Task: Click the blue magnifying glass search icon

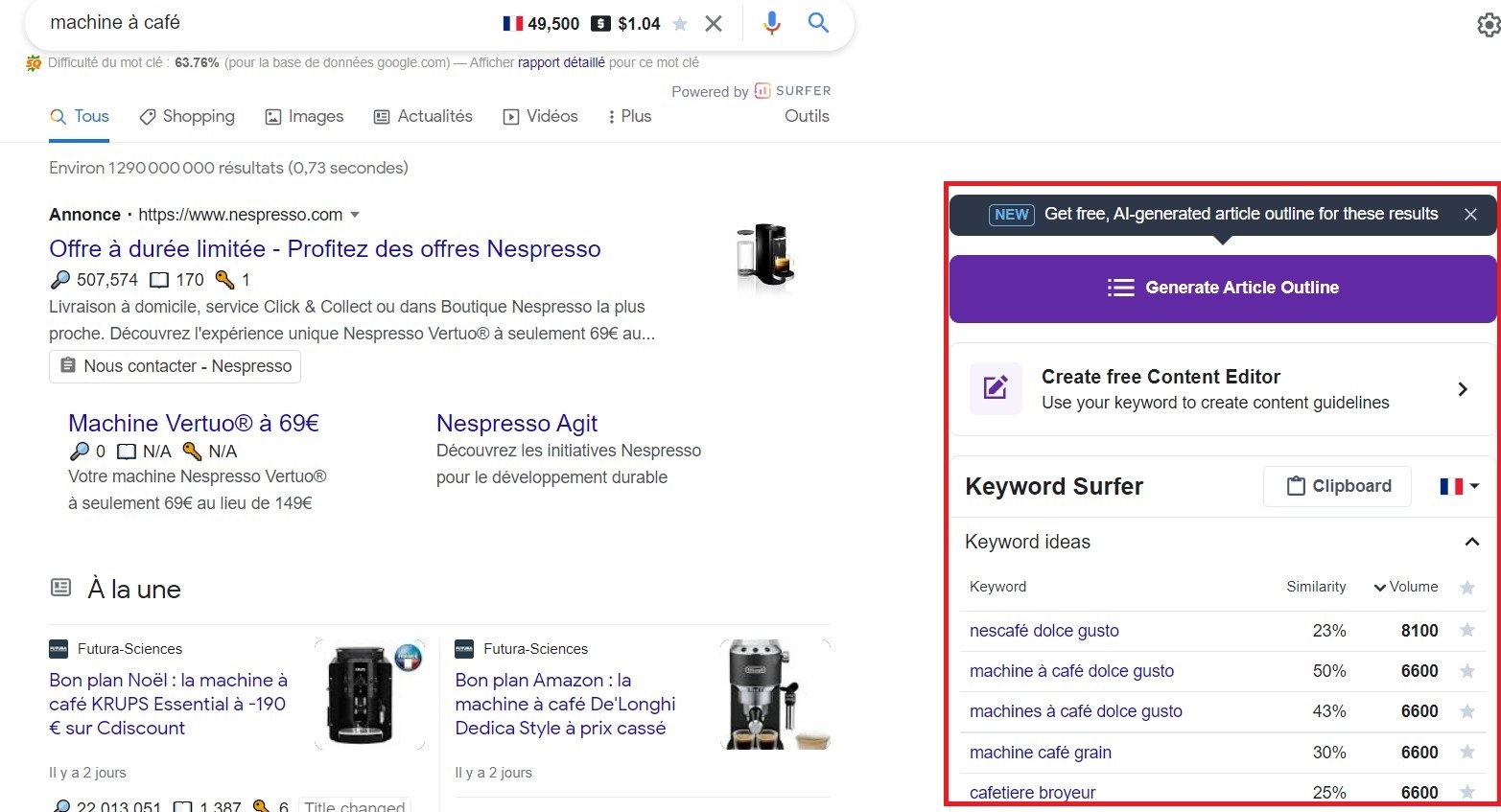Action: (x=818, y=23)
